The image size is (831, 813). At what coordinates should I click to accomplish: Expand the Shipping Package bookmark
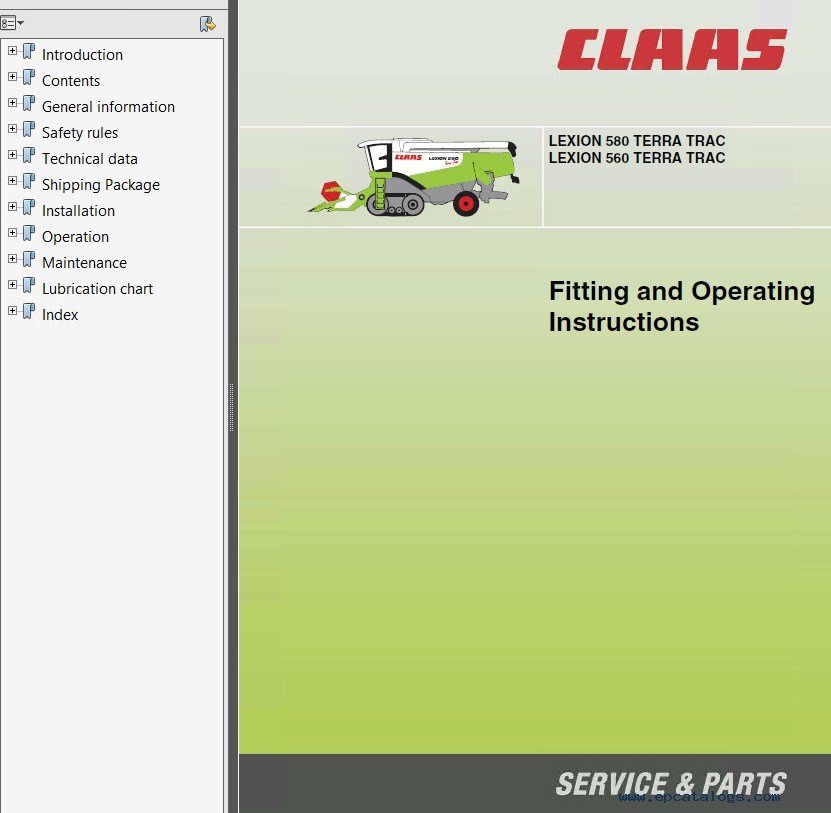point(12,181)
